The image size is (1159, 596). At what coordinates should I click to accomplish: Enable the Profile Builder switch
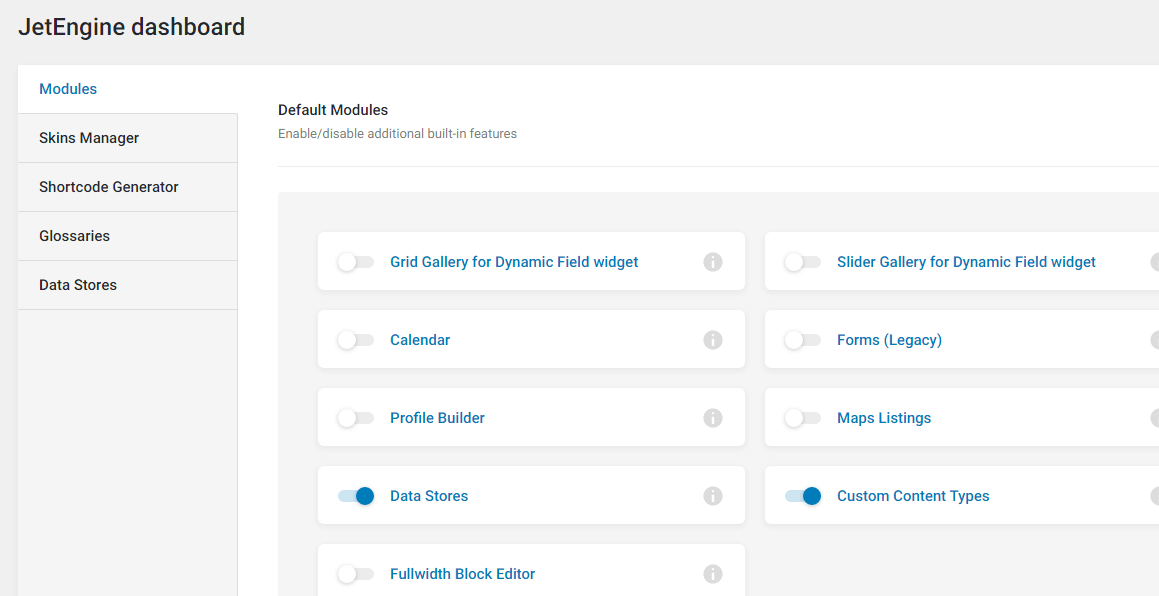click(x=356, y=418)
